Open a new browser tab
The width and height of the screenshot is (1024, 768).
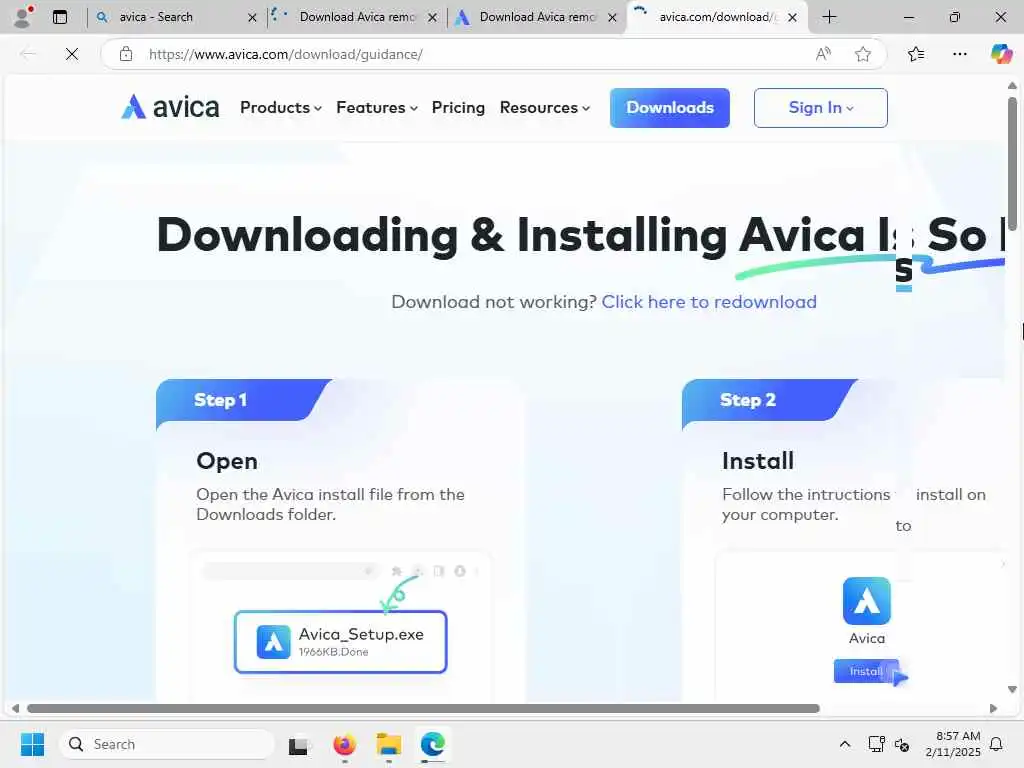(829, 17)
